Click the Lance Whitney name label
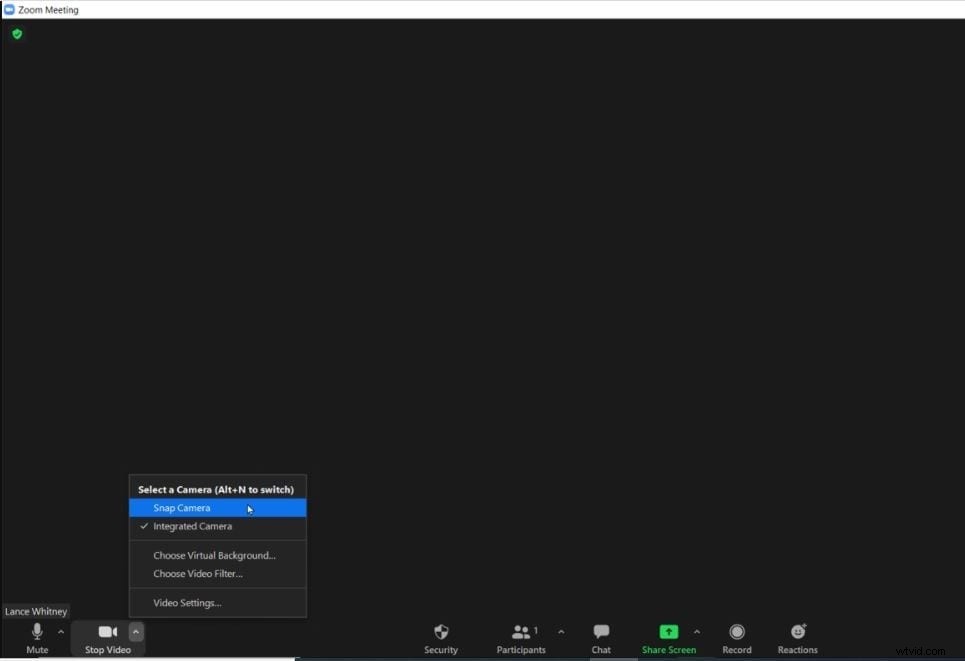The image size is (965, 661). [x=36, y=611]
